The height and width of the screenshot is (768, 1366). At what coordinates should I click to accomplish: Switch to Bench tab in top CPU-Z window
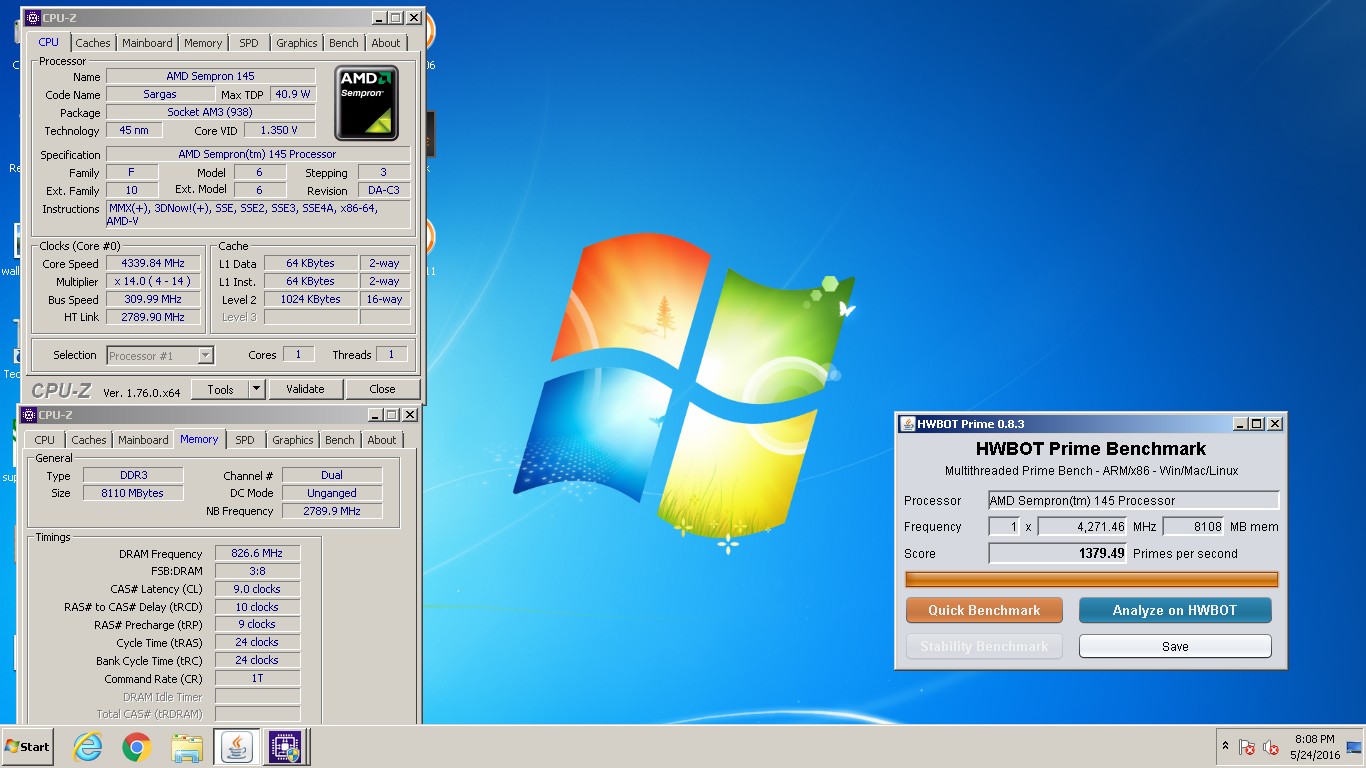(x=344, y=43)
